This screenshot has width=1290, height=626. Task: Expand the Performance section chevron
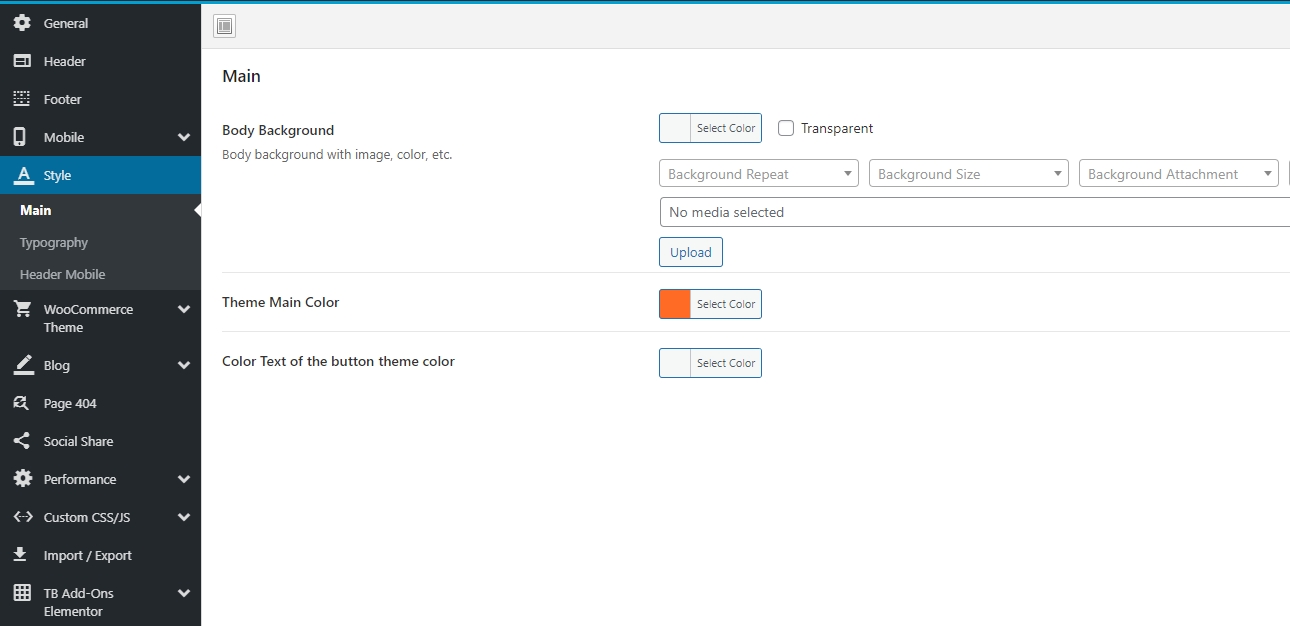pyautogui.click(x=184, y=479)
